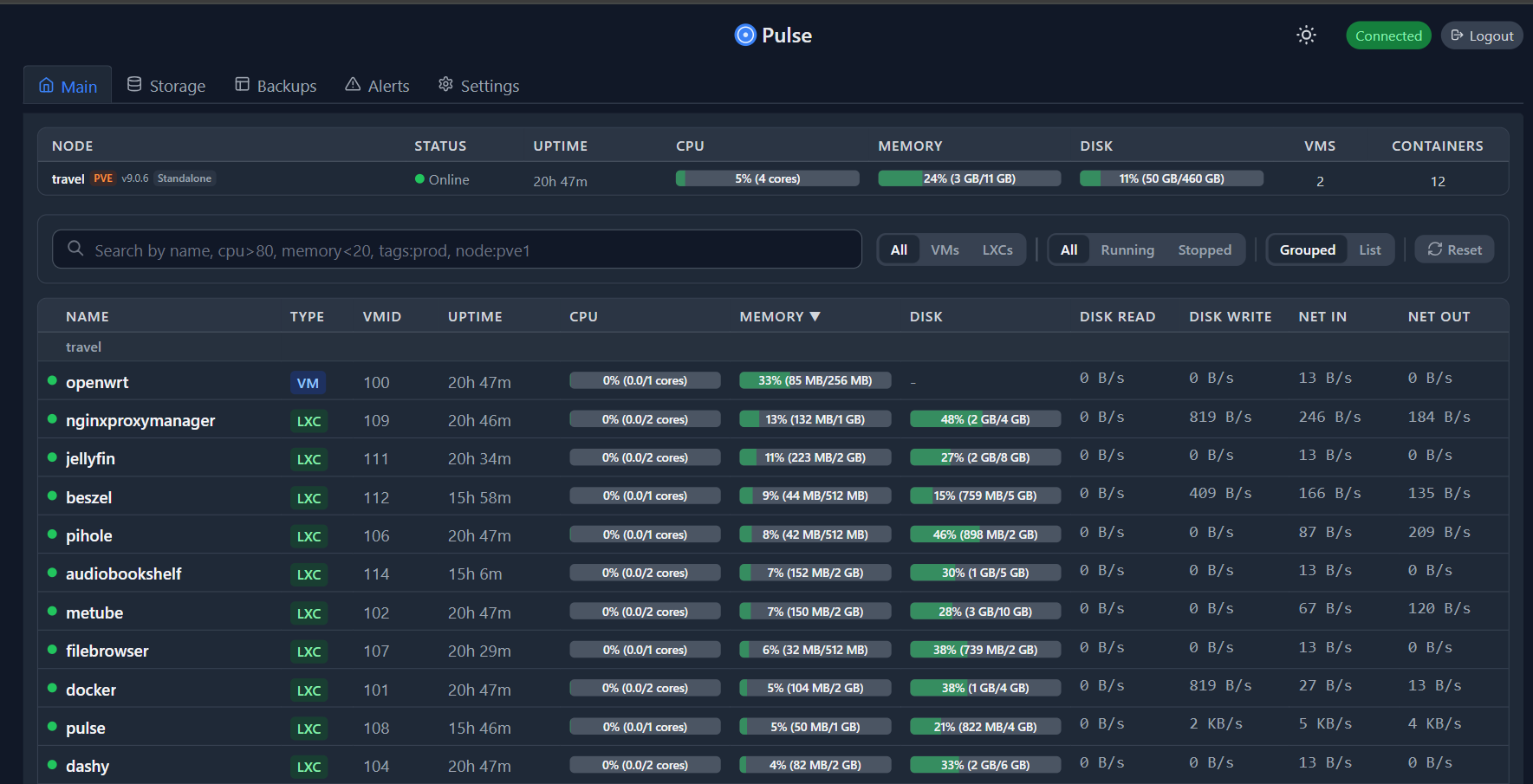This screenshot has height=784, width=1533.
Task: Collapse the travel node group row
Action: pos(83,347)
